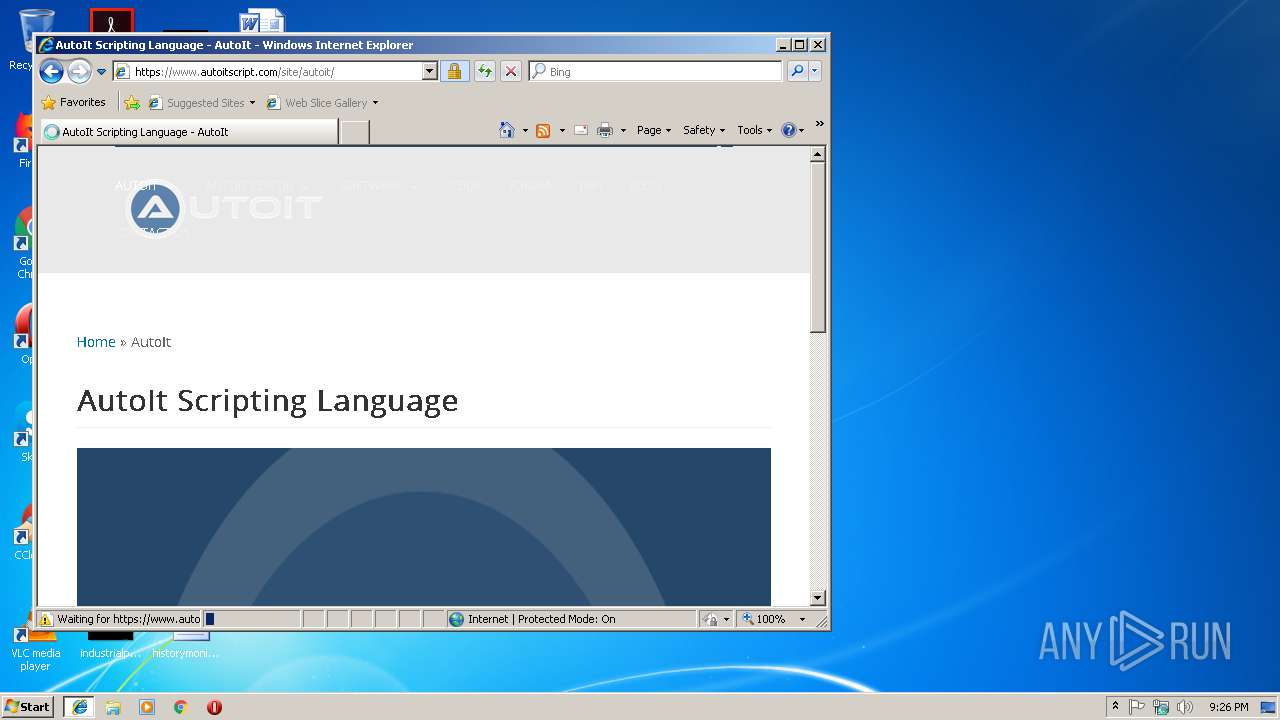This screenshot has width=1280, height=720.
Task: Open the Safety menu
Action: [x=704, y=130]
